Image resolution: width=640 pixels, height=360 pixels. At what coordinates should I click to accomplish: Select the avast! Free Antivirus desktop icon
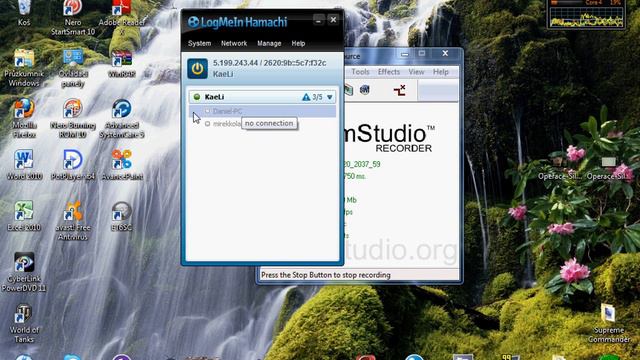click(x=73, y=220)
